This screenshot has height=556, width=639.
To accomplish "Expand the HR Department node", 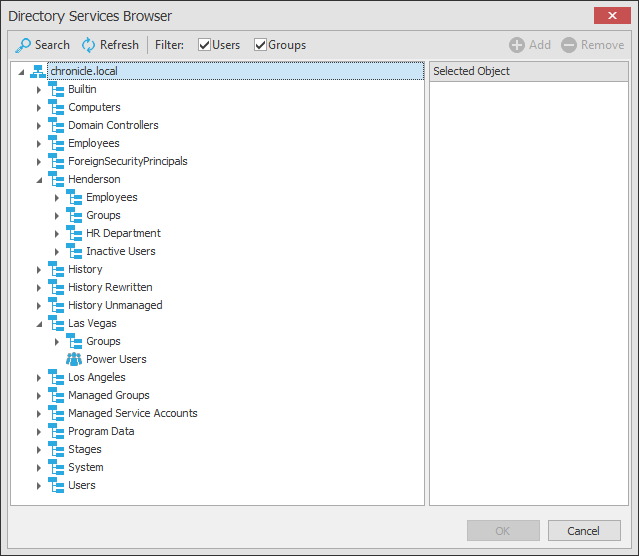I will click(57, 234).
